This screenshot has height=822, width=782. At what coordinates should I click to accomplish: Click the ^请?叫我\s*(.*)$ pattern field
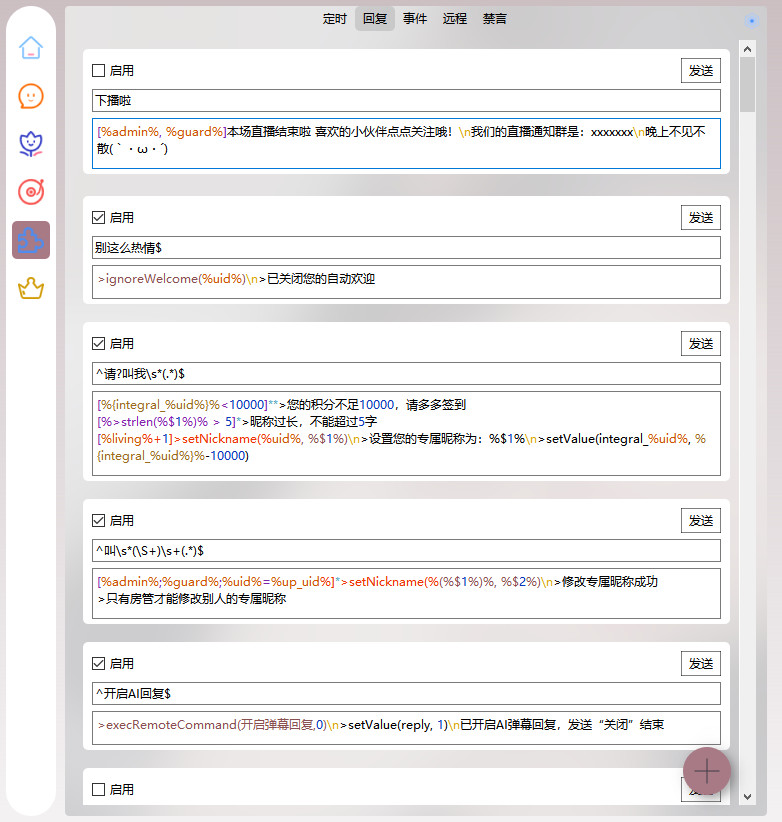pos(406,374)
